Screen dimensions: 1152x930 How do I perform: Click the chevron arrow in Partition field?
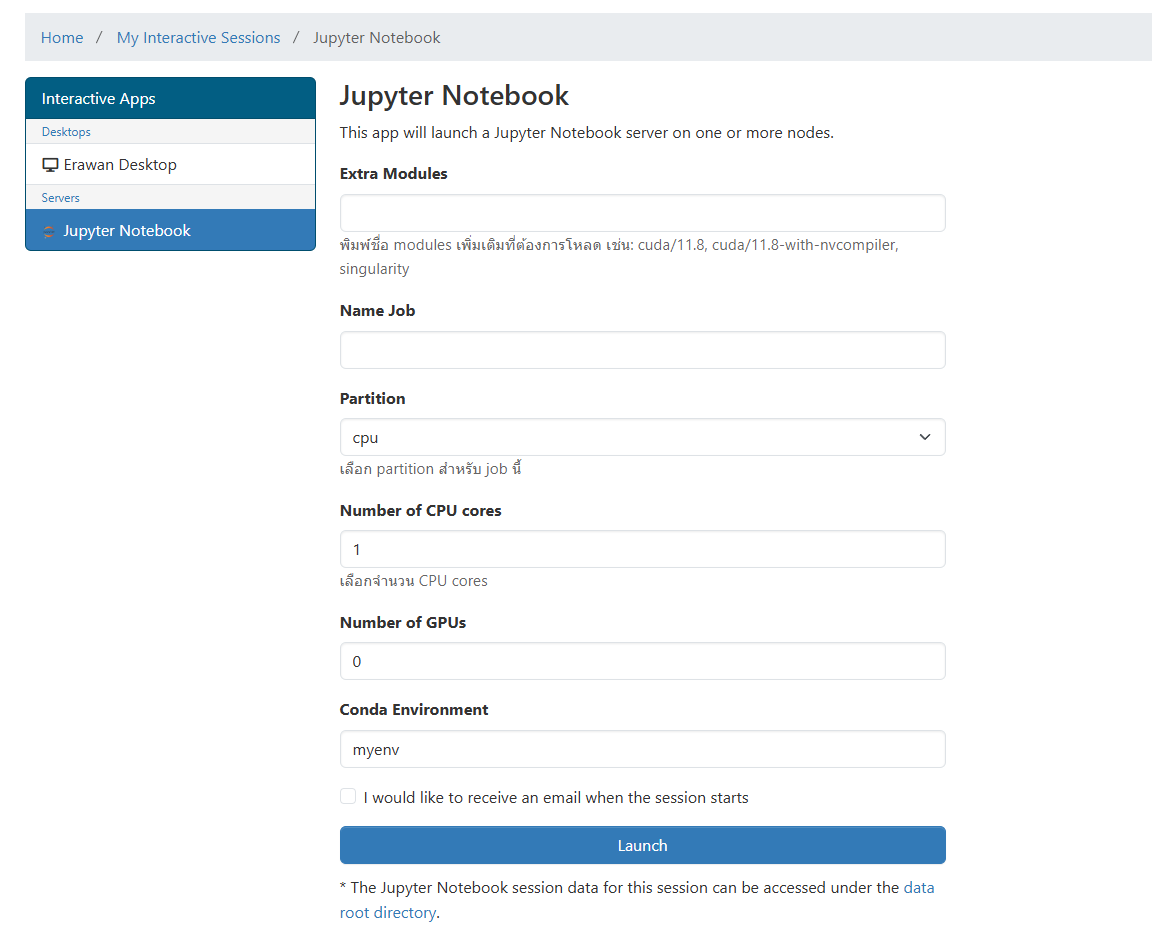pyautogui.click(x=924, y=437)
